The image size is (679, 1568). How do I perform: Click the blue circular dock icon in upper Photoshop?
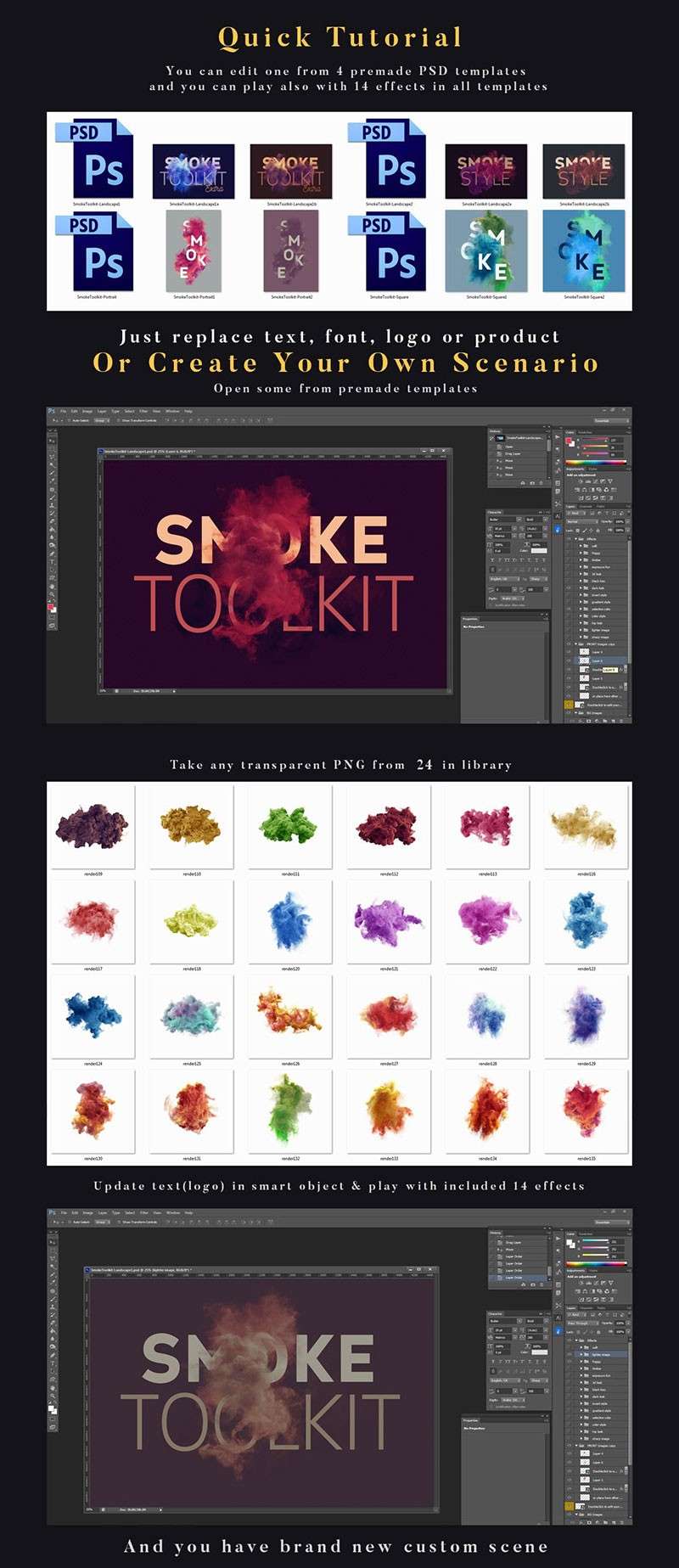tap(558, 529)
